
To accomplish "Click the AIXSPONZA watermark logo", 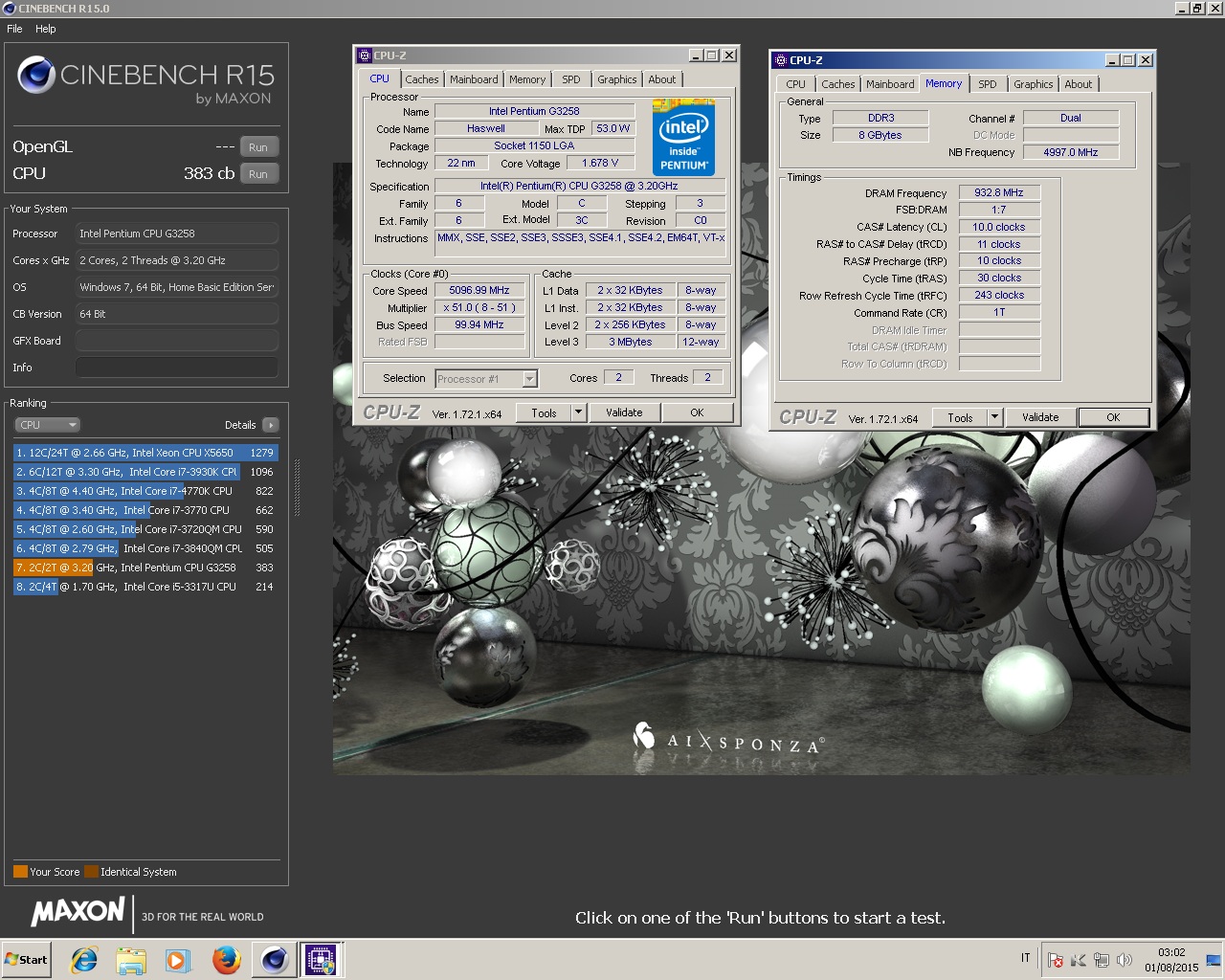I will pos(728,740).
